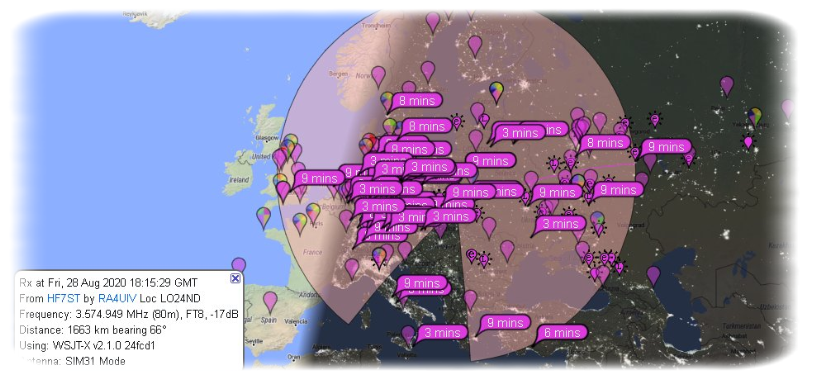Select the marker near Trondheim at the top
This screenshot has width=816, height=379.
coord(432,22)
